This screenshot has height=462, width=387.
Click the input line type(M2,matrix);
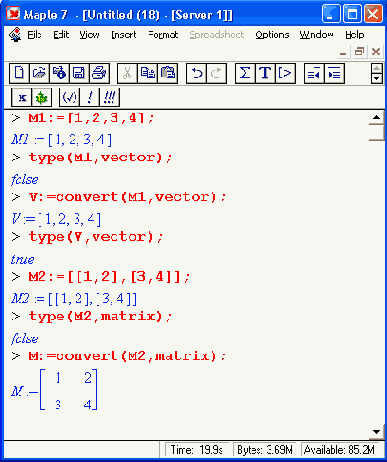click(x=100, y=316)
